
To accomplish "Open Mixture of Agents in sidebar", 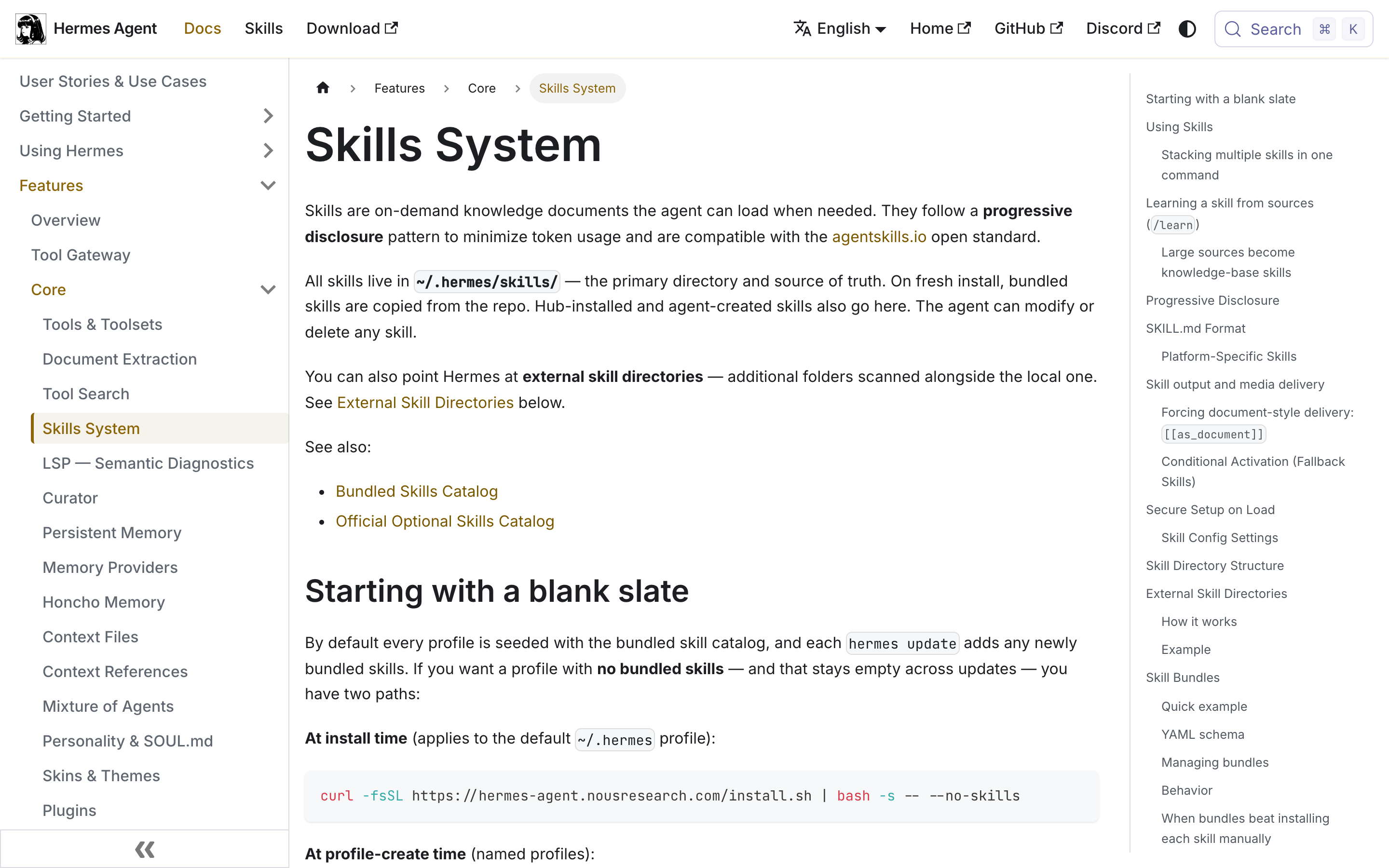I will click(x=108, y=706).
